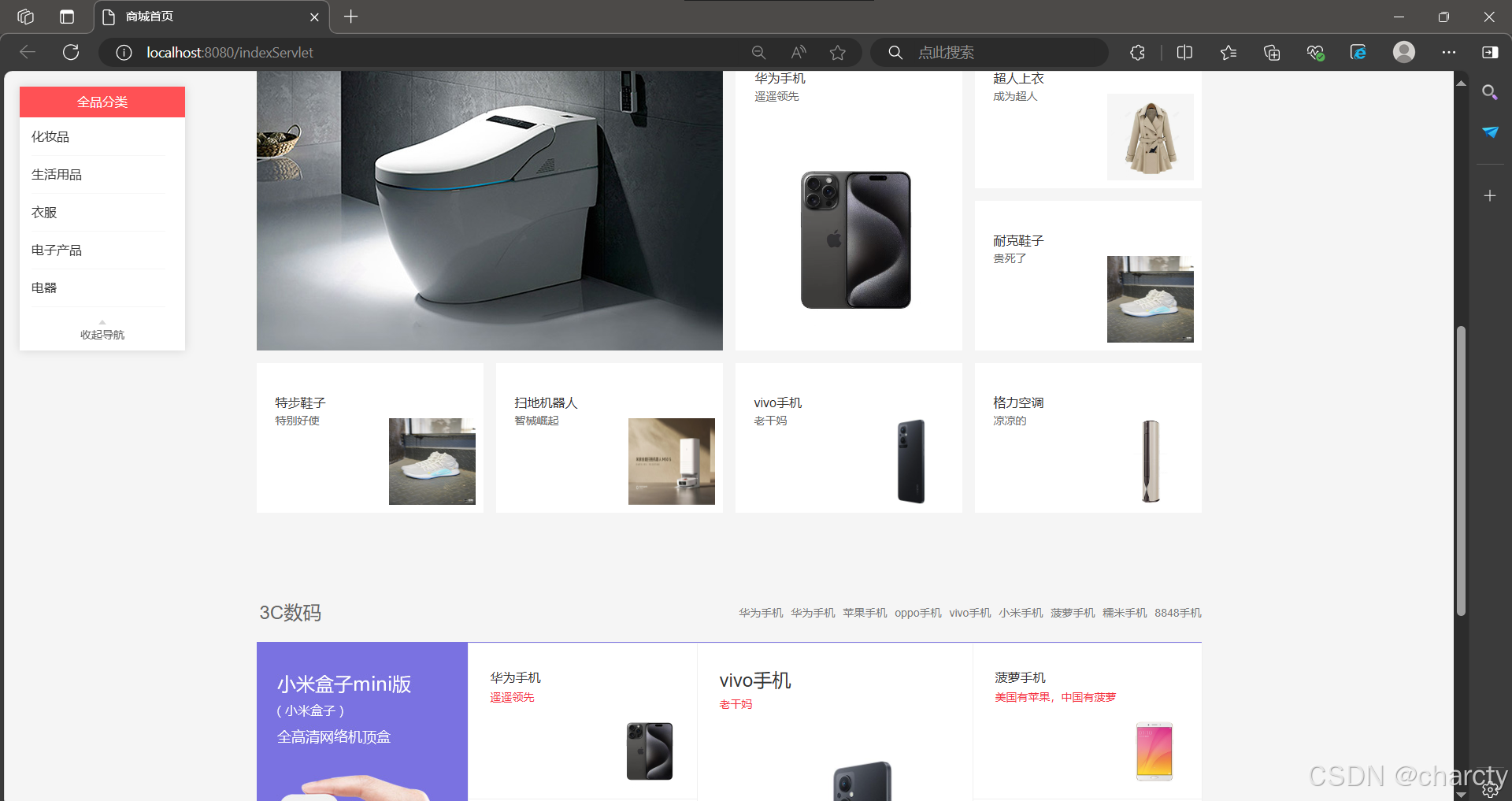1512x801 pixels.
Task: Open 耐克鞋子 shoe image
Action: [1151, 299]
